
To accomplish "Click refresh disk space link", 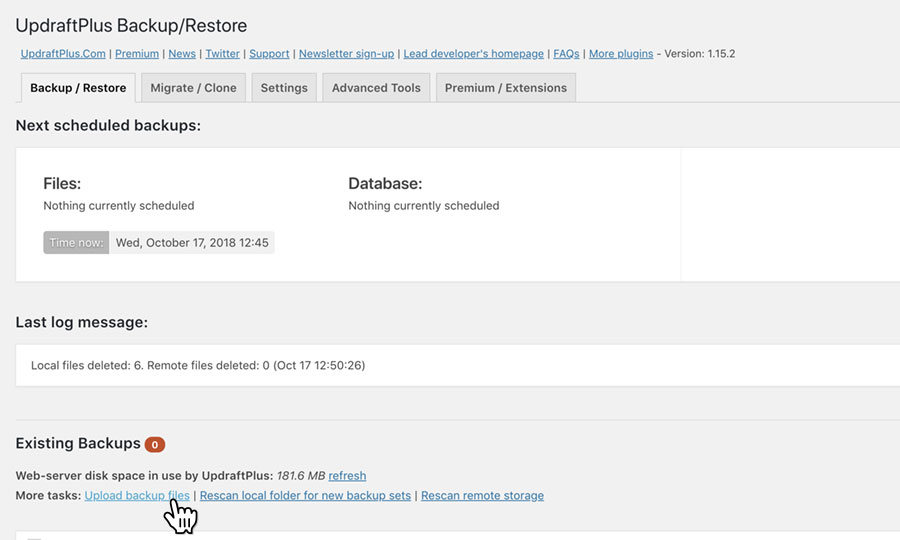I will coord(347,476).
